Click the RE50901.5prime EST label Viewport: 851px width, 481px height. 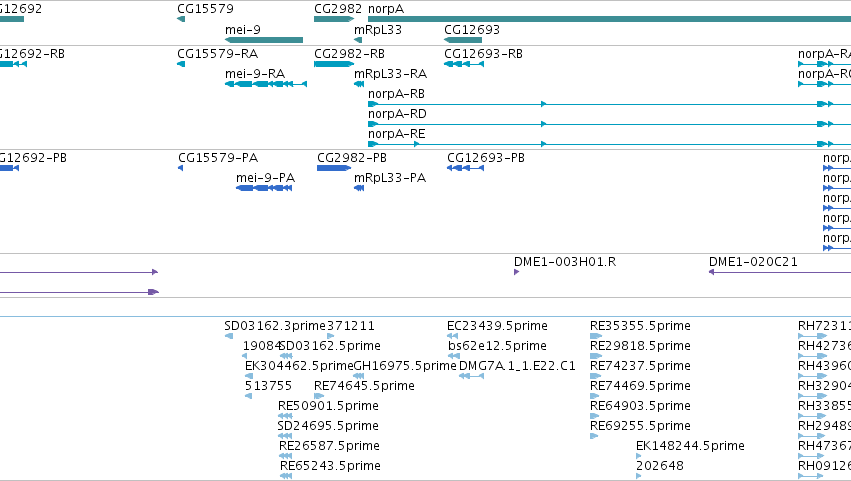click(x=328, y=406)
